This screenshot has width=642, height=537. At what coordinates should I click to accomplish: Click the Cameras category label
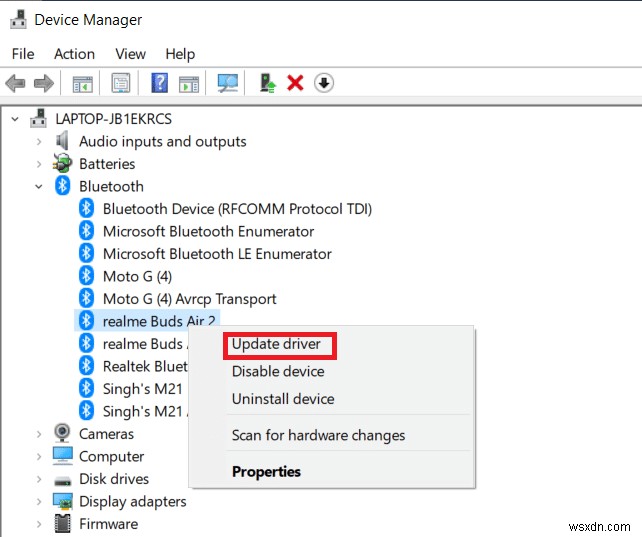click(x=106, y=434)
